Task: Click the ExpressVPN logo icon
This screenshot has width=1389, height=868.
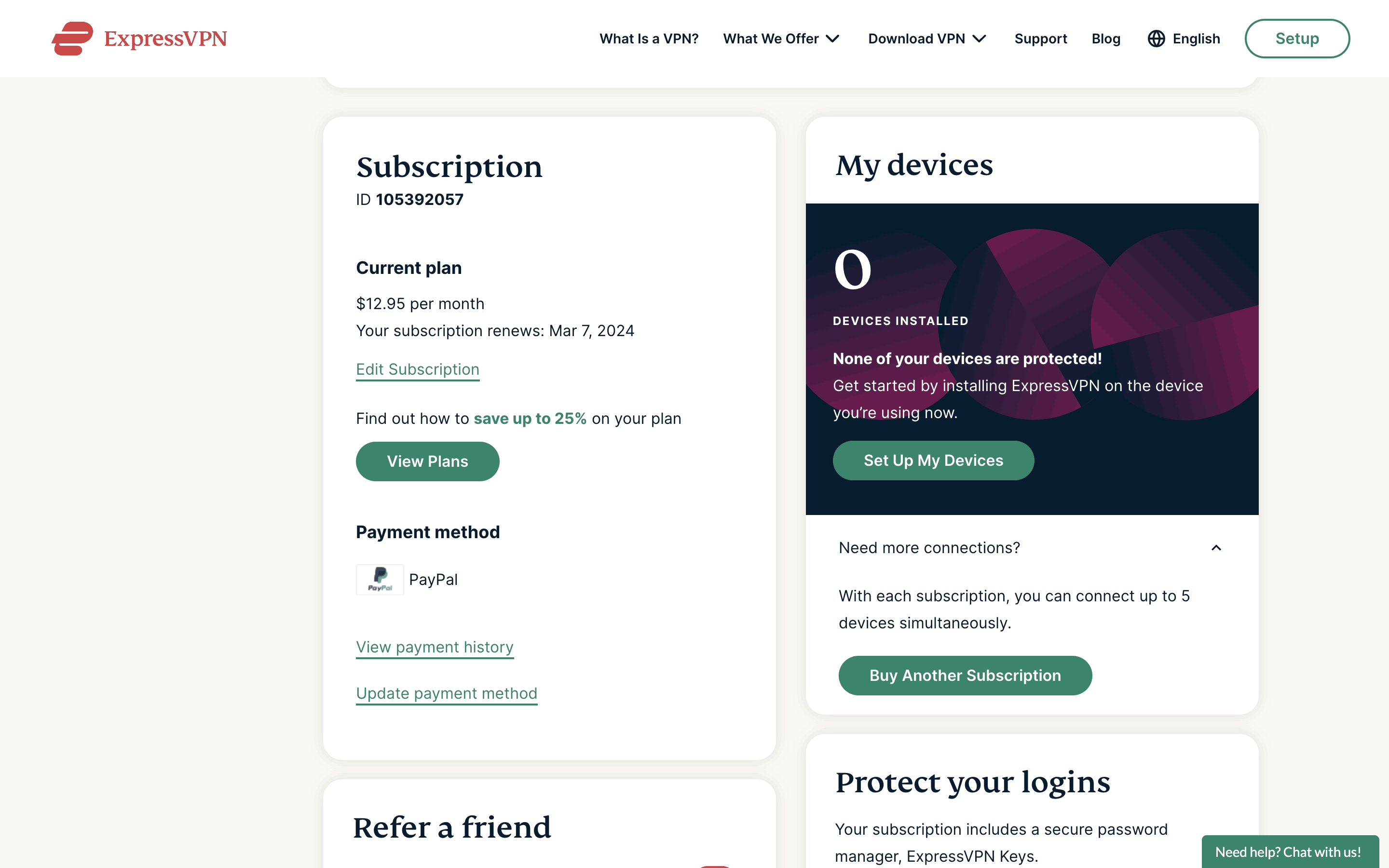Action: [72, 39]
